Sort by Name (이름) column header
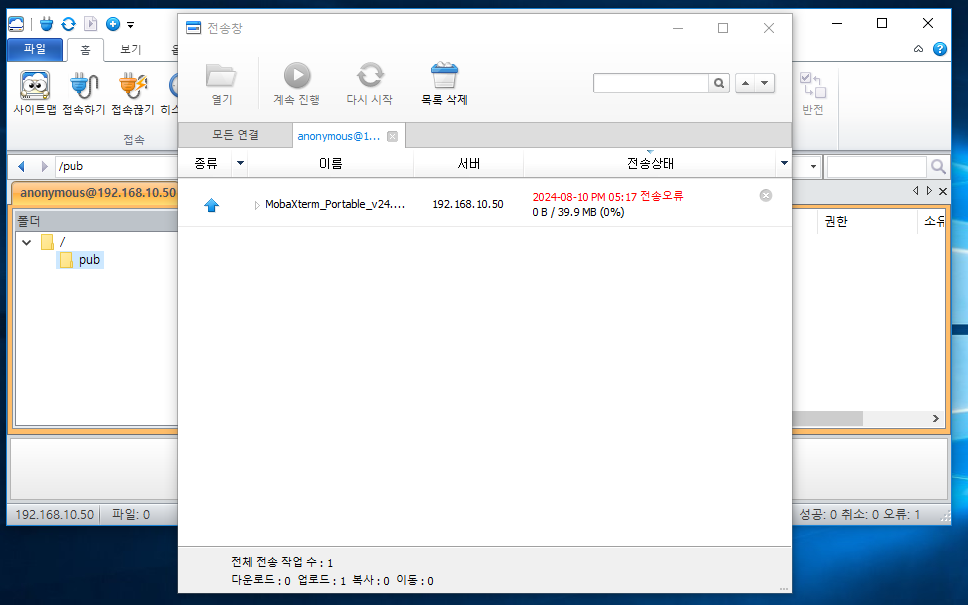968x605 pixels. pyautogui.click(x=330, y=163)
